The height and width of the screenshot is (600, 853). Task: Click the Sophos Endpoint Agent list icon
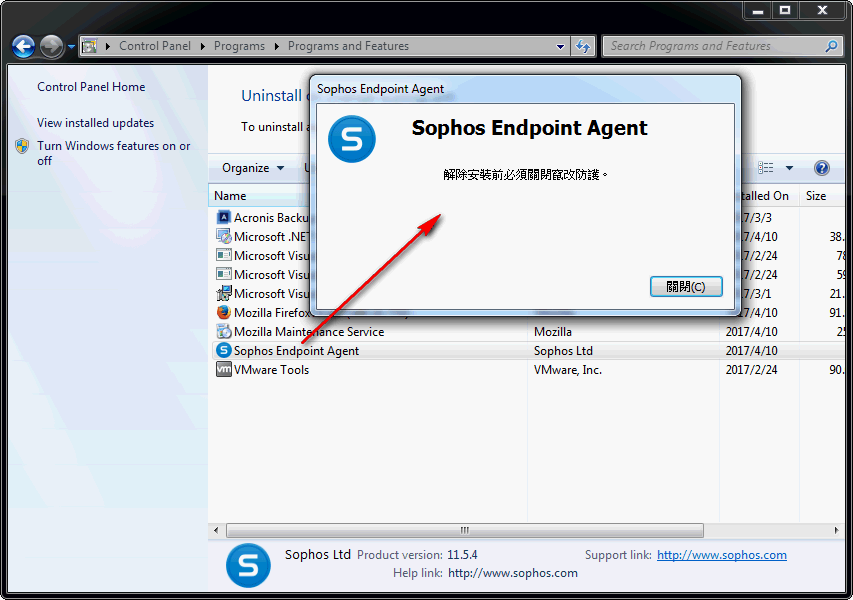(224, 350)
